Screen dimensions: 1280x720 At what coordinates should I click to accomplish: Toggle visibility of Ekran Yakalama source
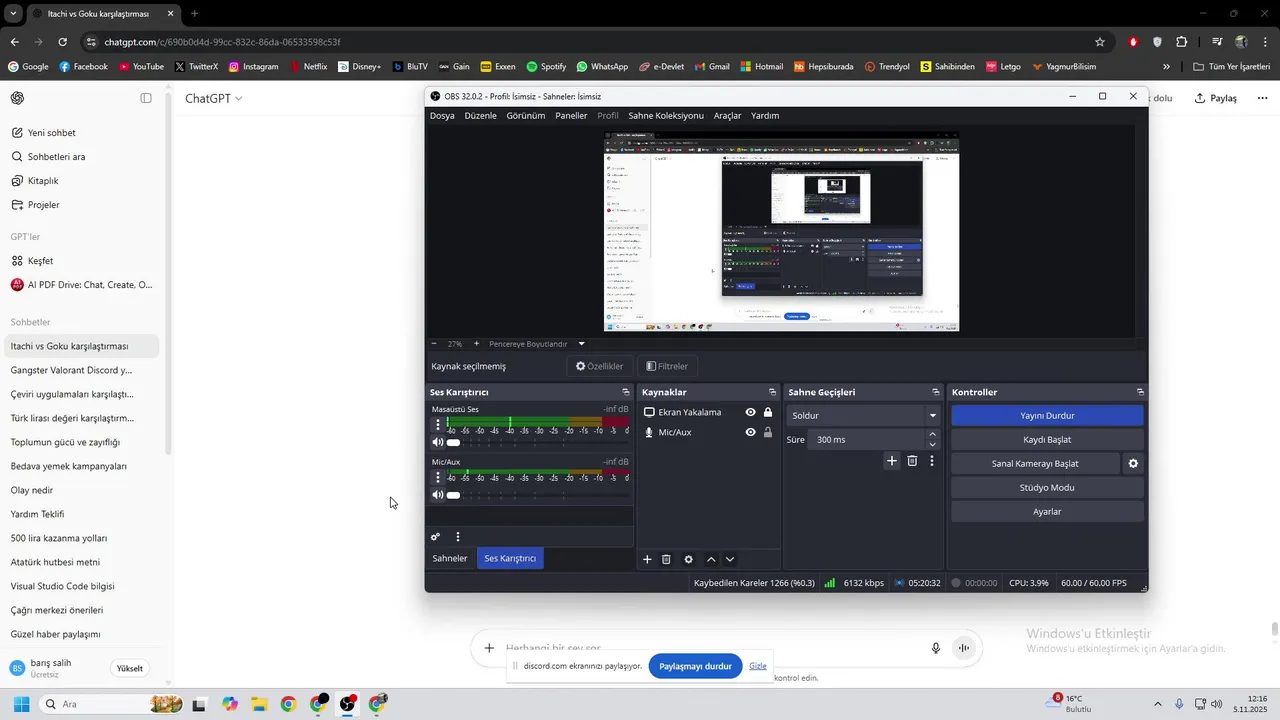750,412
